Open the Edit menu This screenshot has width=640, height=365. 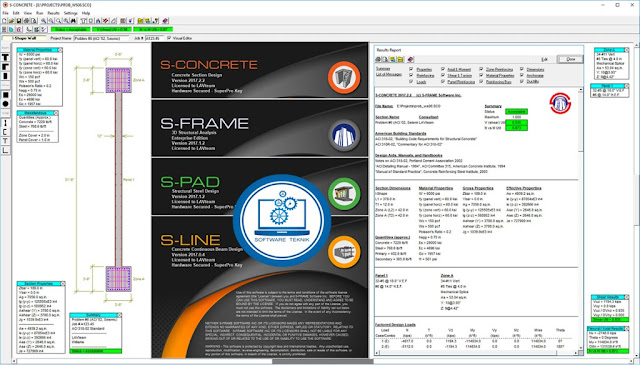point(16,13)
